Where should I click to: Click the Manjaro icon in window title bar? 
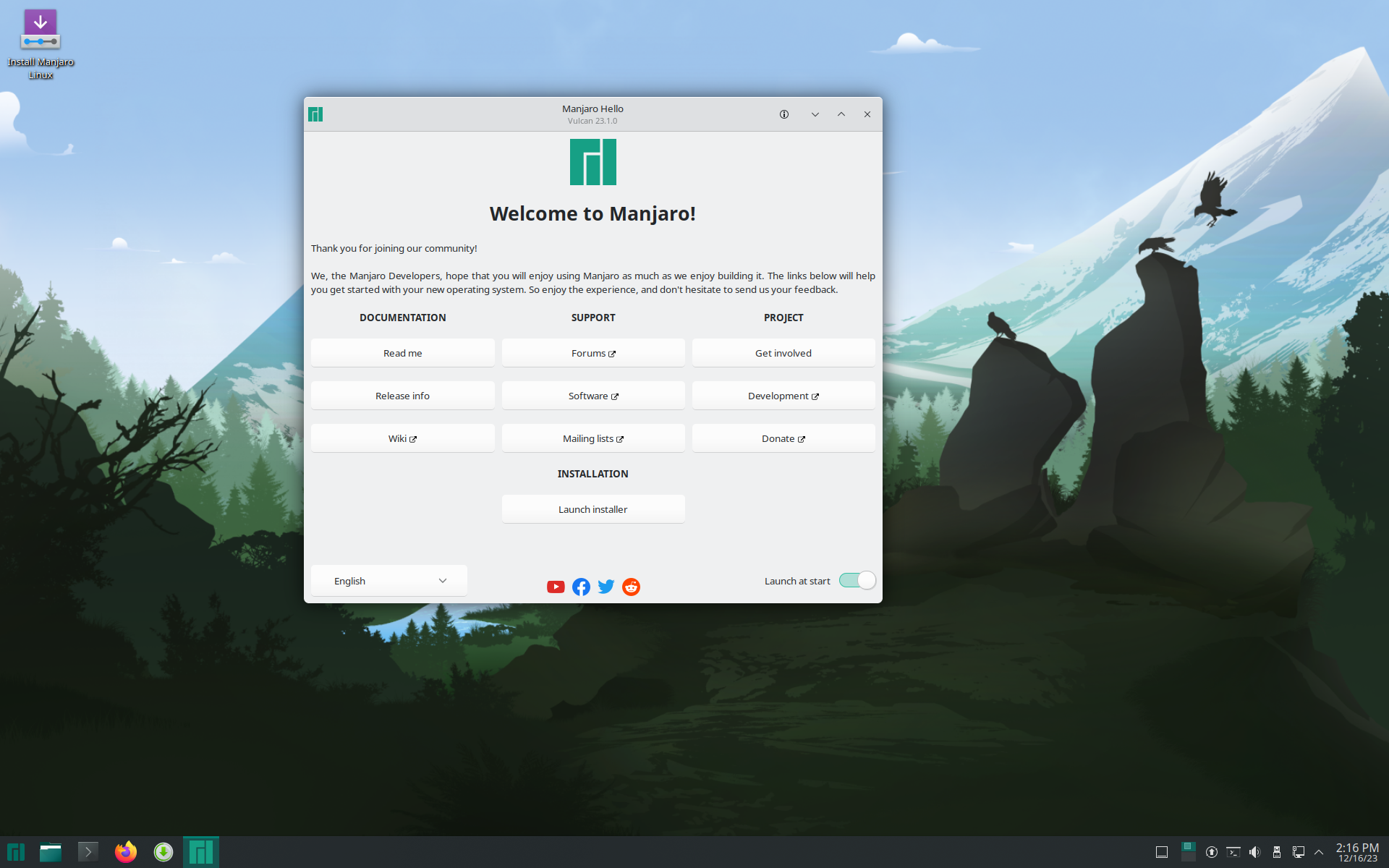point(315,114)
